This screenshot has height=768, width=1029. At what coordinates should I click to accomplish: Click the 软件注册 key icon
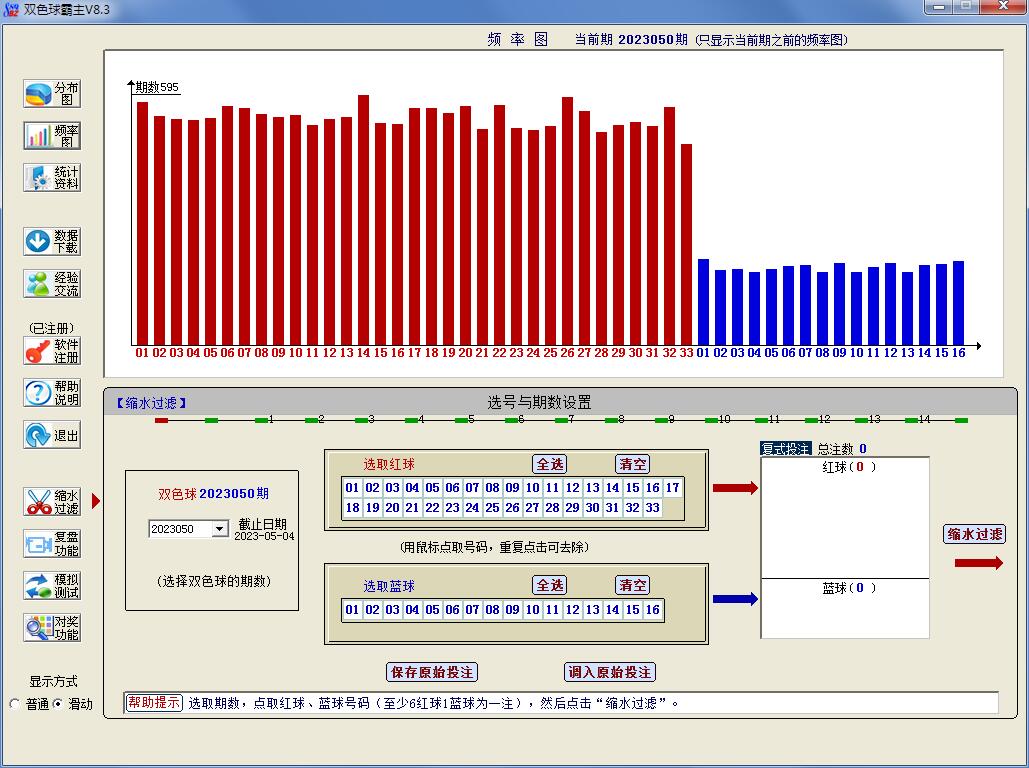point(40,351)
